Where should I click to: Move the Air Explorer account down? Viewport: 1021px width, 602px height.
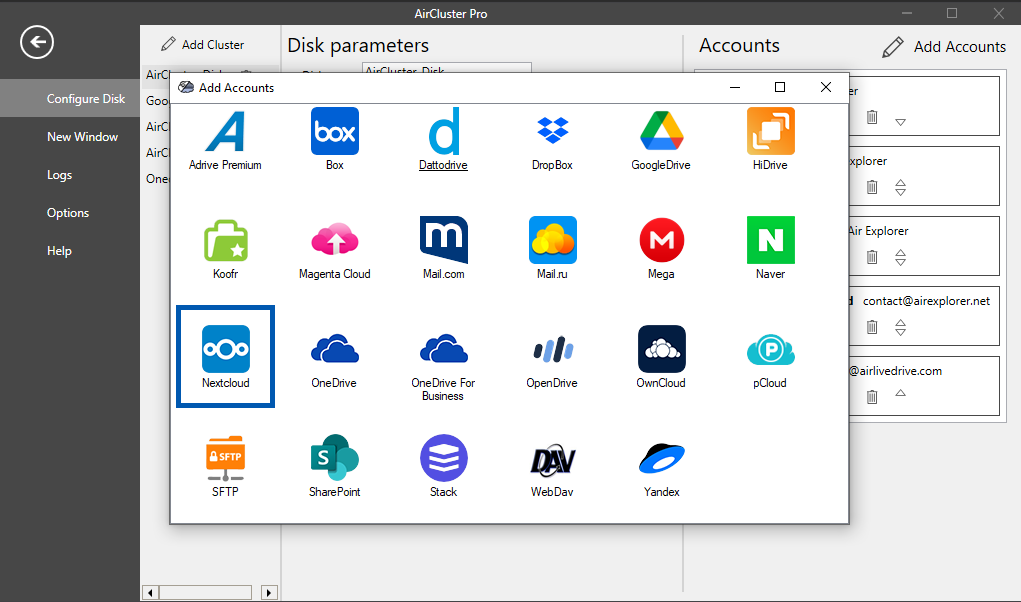coord(901,262)
